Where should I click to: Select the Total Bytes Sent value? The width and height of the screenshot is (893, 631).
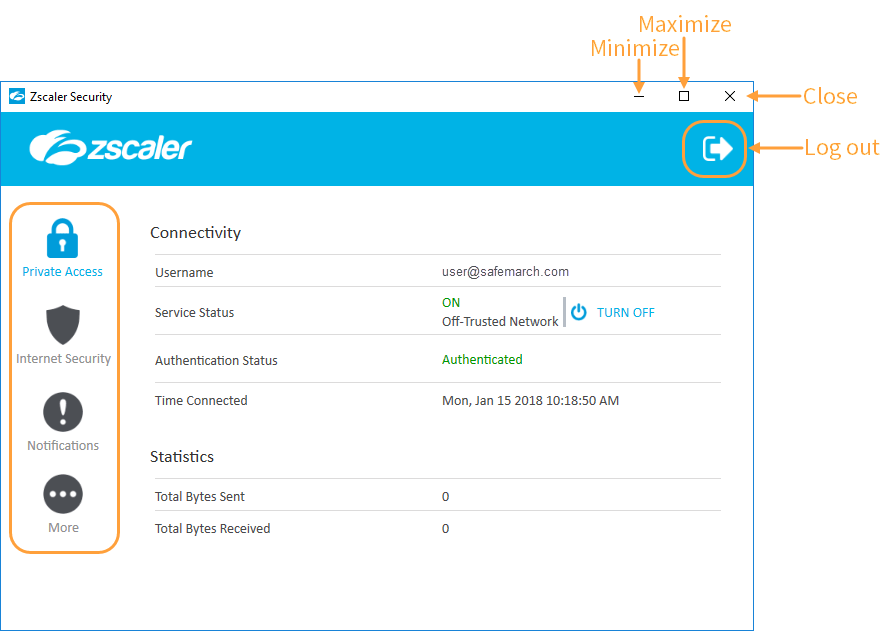click(x=445, y=496)
